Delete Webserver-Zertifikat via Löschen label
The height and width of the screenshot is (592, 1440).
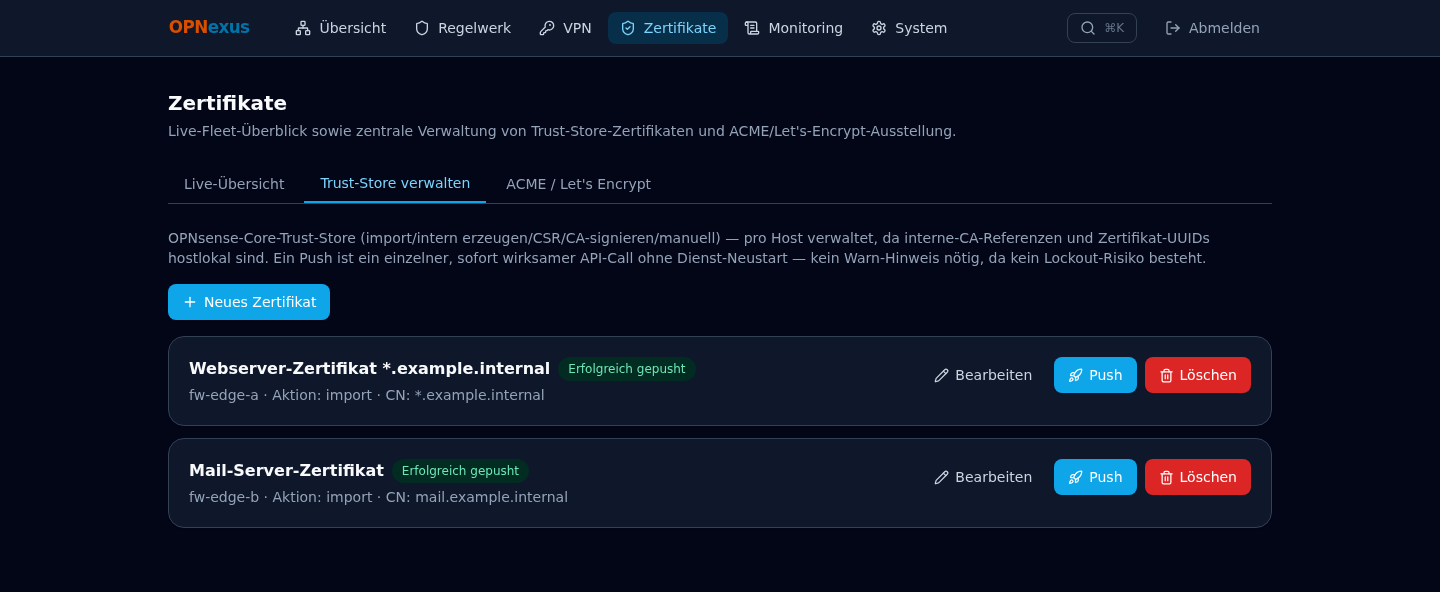1208,375
